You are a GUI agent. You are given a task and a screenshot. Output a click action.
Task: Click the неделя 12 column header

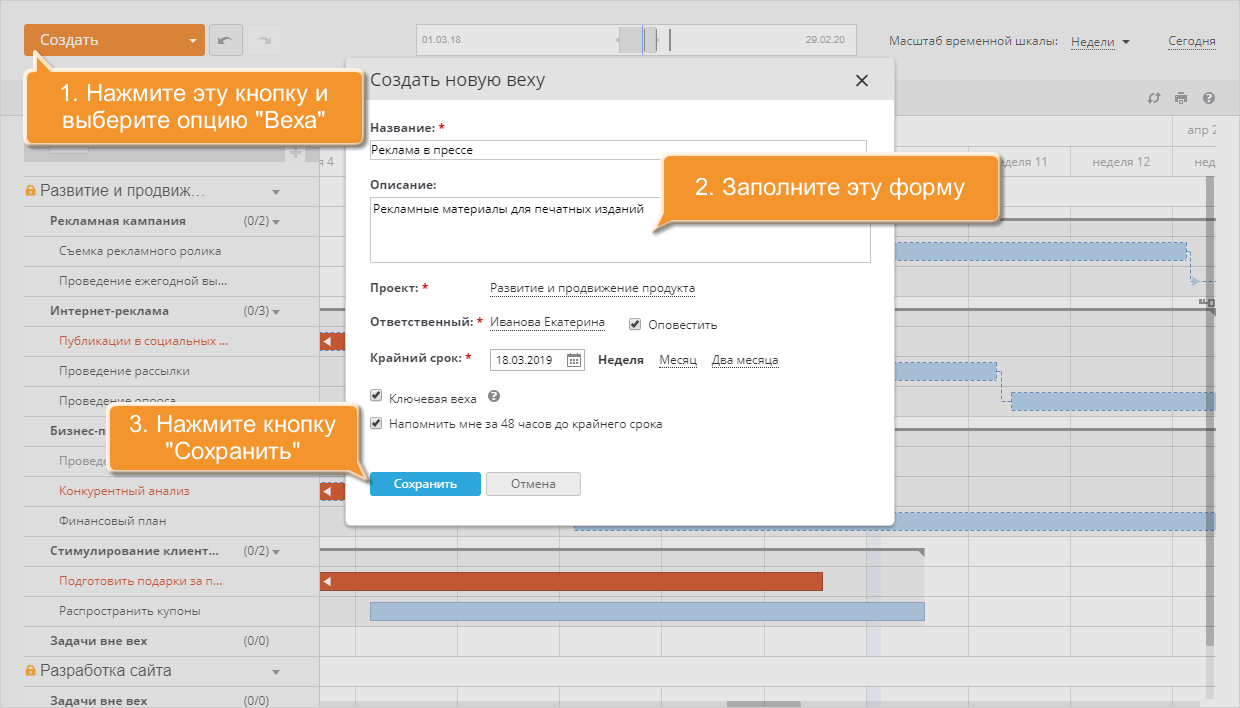tap(1121, 161)
